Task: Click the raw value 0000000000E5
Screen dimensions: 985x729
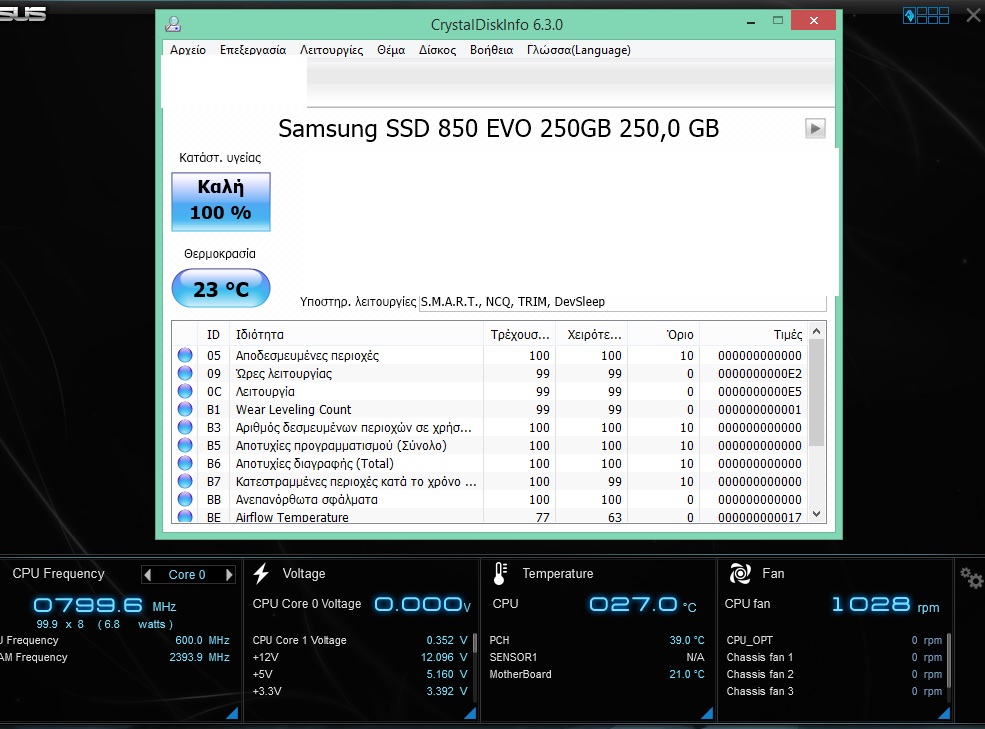Action: (759, 392)
